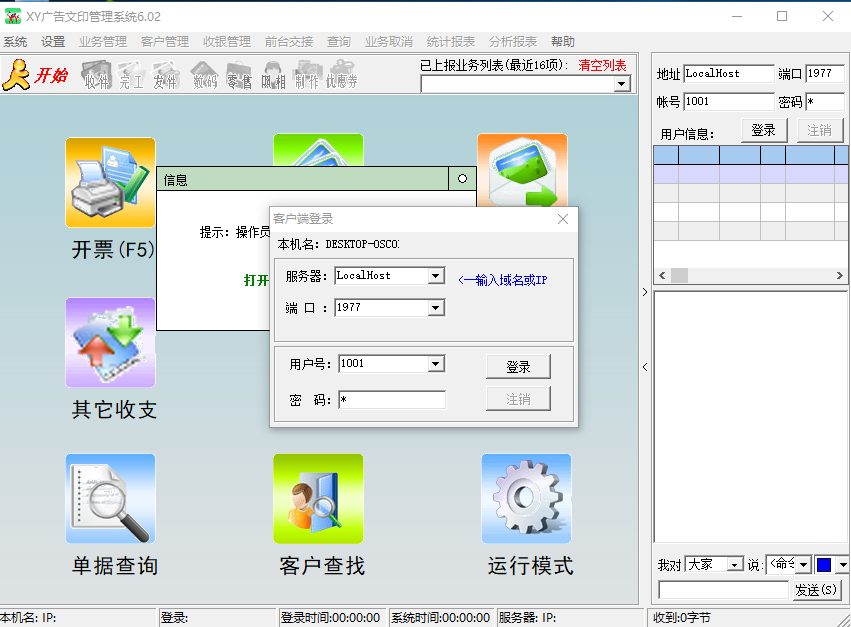
Task: Open the 开票(F5) printer icon
Action: (x=110, y=183)
